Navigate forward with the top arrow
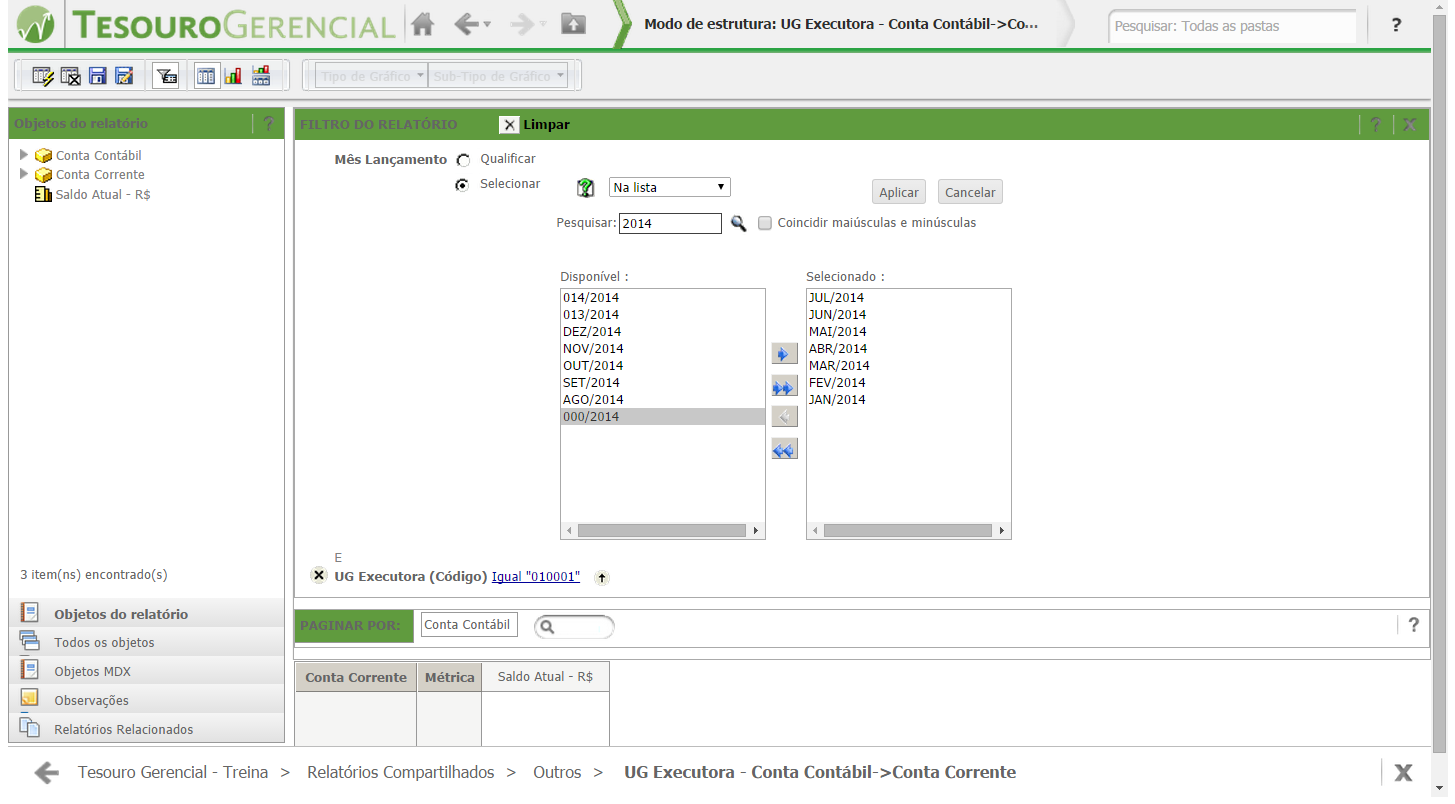1455x804 pixels. pyautogui.click(x=522, y=25)
